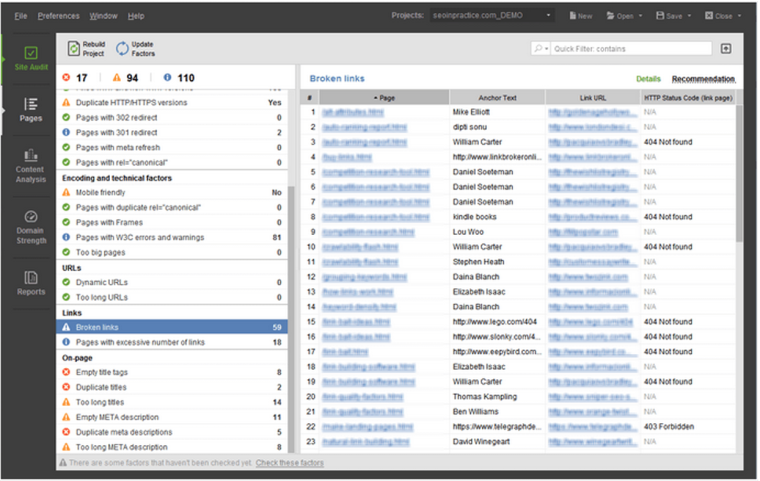Screen dimensions: 760x481
Task: Switch to the Details tab
Action: click(x=648, y=78)
